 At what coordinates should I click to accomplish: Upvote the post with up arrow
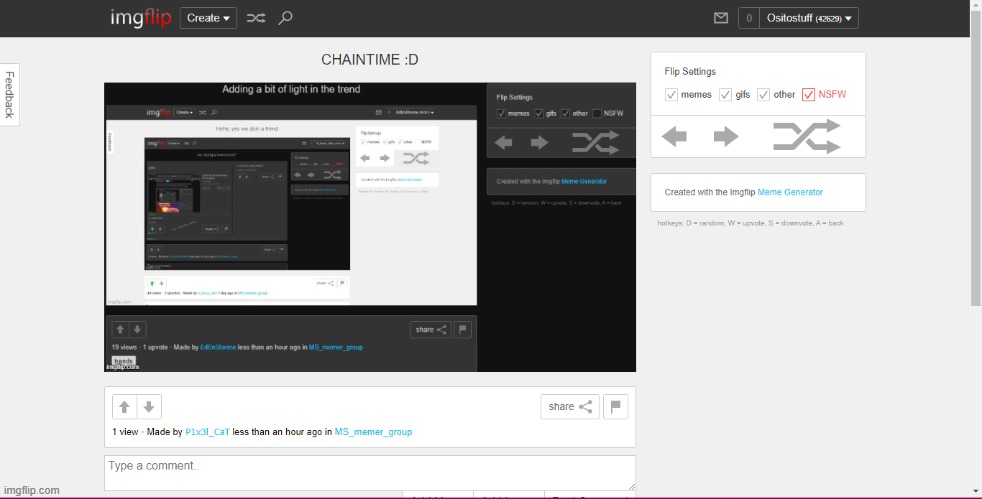tap(124, 407)
